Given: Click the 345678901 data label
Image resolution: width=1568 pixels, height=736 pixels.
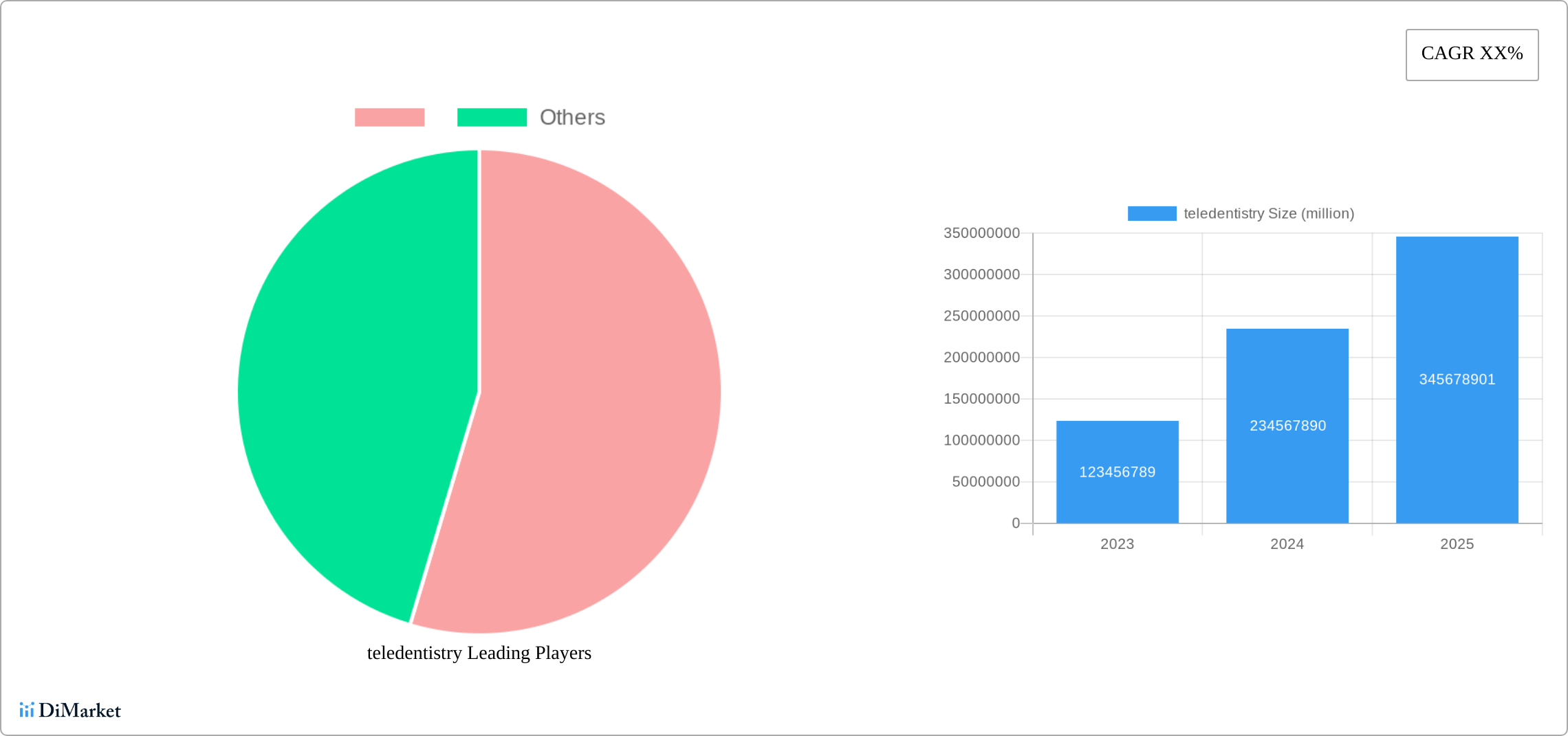Looking at the screenshot, I should click(x=1457, y=380).
